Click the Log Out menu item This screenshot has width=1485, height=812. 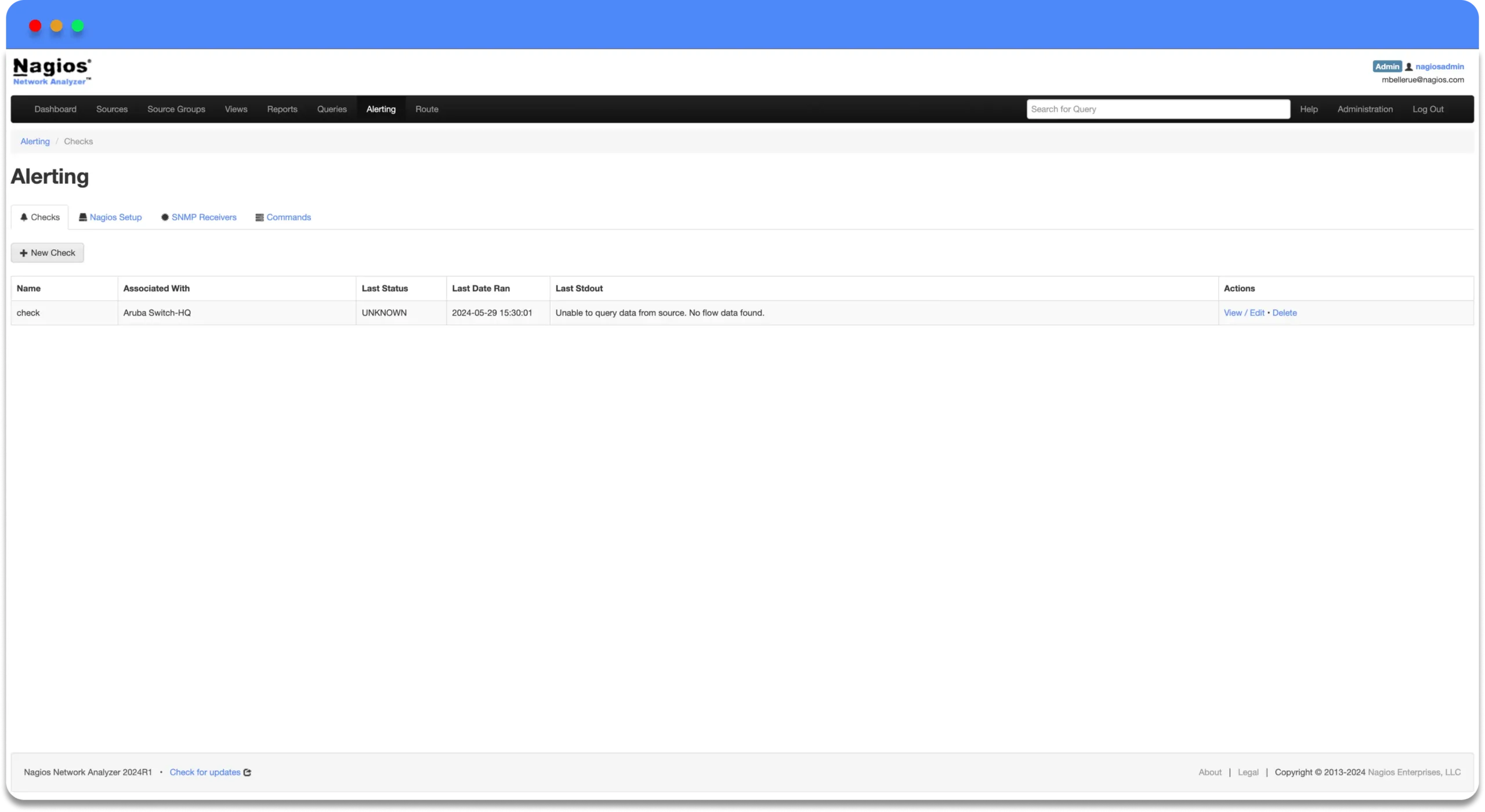coord(1428,109)
